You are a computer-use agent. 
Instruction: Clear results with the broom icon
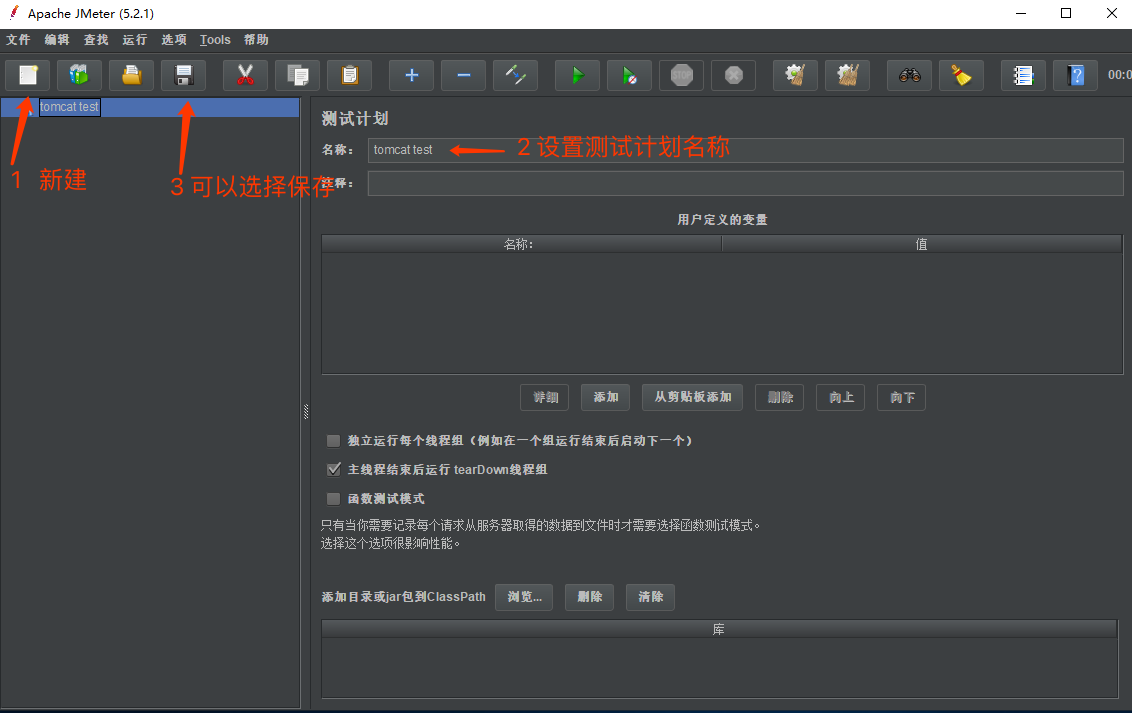(x=795, y=75)
